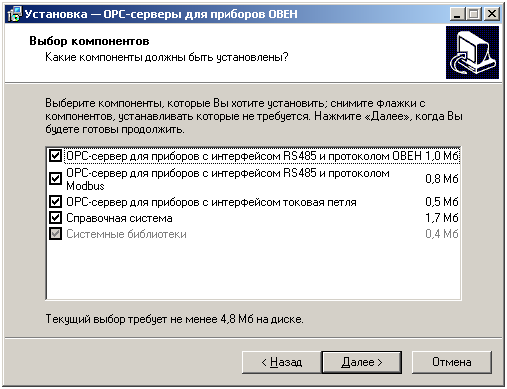Uncheck the RS485 ОВЕН protocol OPC-server checkbox

click(x=55, y=155)
